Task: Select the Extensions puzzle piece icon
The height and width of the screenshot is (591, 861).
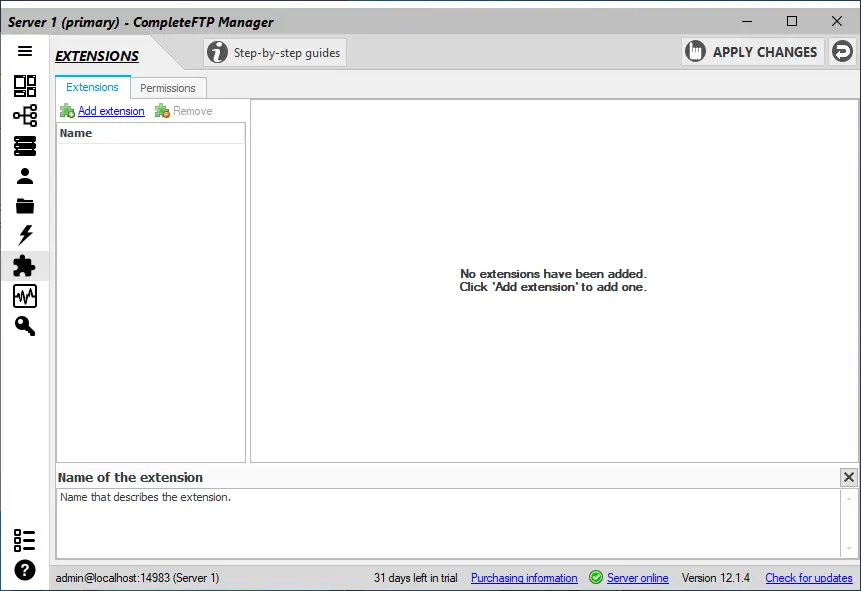Action: 25,266
